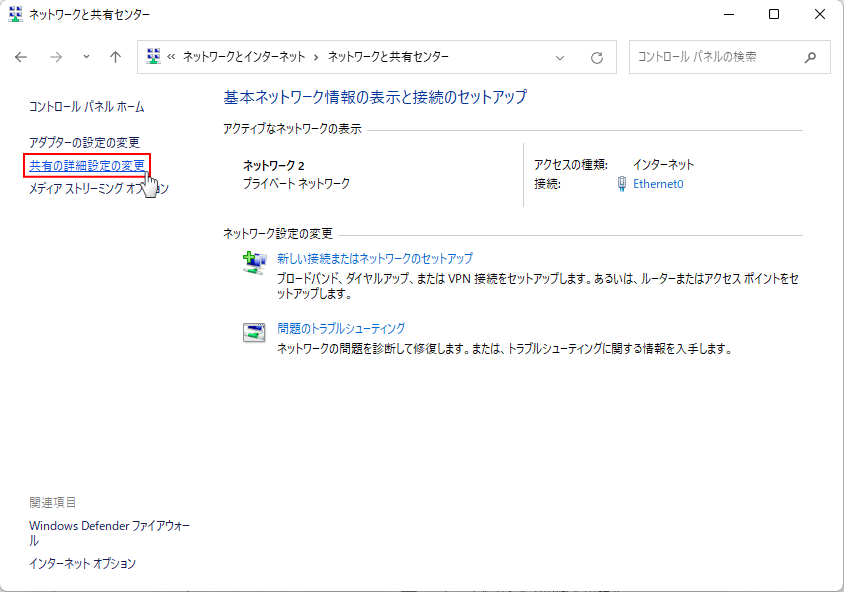Click the Back navigation arrow
Image resolution: width=844 pixels, height=592 pixels.
pyautogui.click(x=21, y=57)
